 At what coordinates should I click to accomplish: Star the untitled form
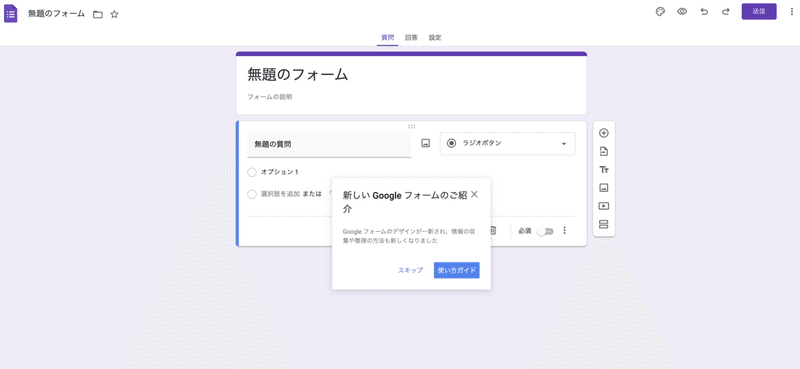coord(114,15)
